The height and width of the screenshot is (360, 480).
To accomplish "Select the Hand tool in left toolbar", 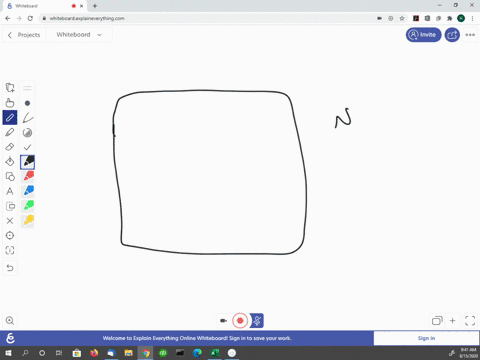I will (10, 103).
